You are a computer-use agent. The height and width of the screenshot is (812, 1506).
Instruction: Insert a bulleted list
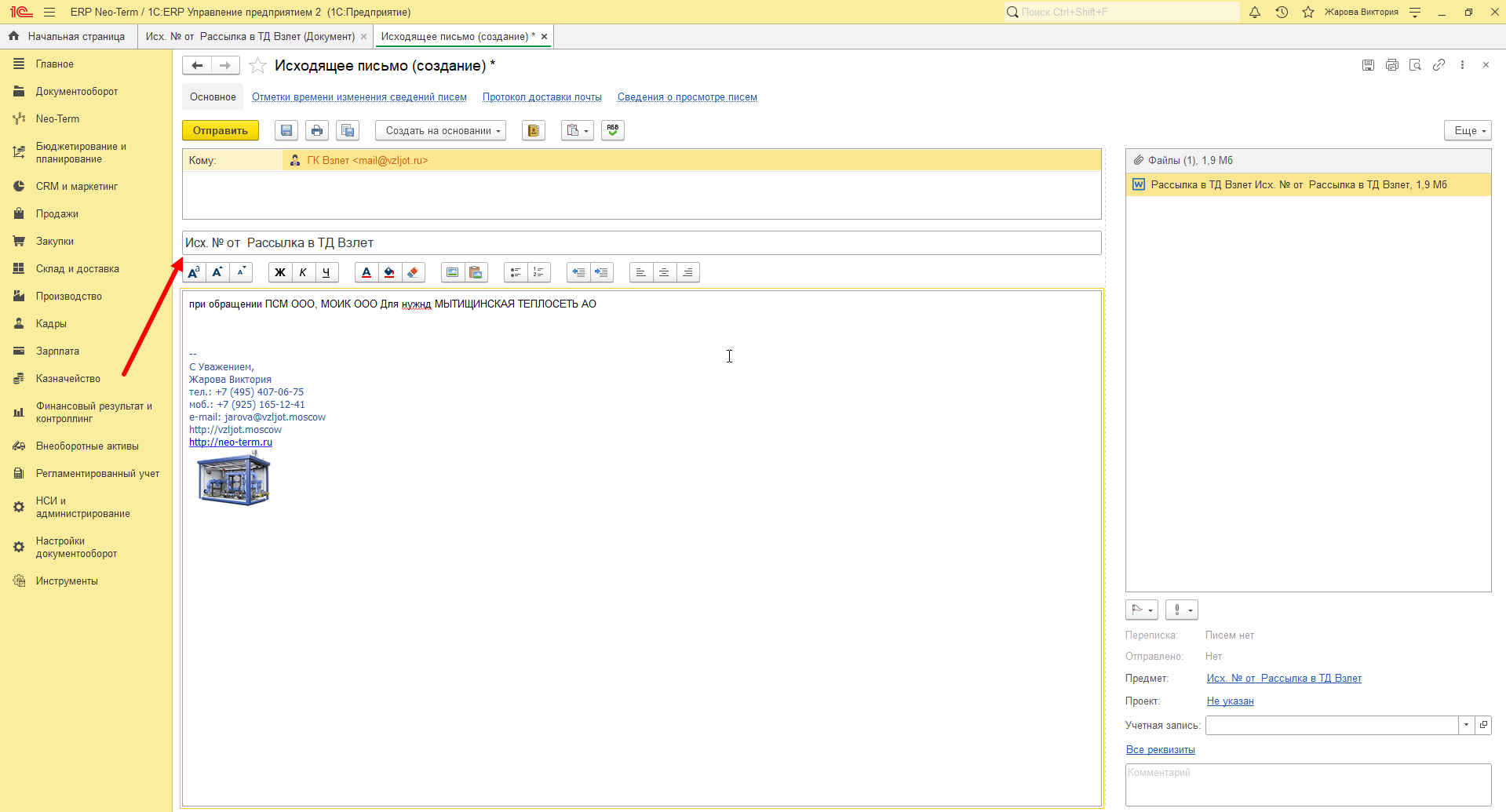[x=516, y=272]
